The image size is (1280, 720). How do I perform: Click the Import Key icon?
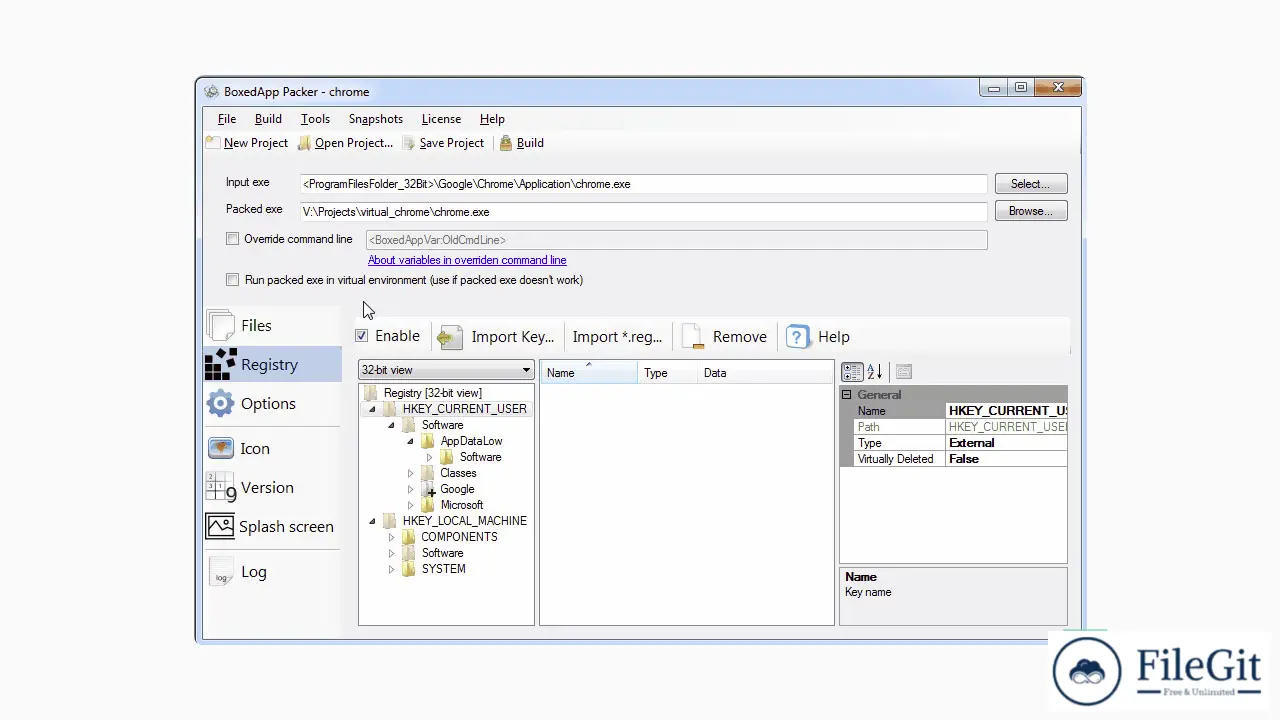[450, 337]
